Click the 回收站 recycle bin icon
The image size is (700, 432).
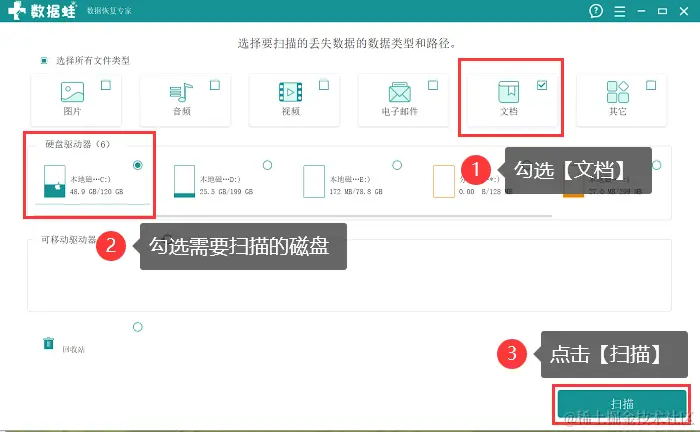(x=49, y=343)
